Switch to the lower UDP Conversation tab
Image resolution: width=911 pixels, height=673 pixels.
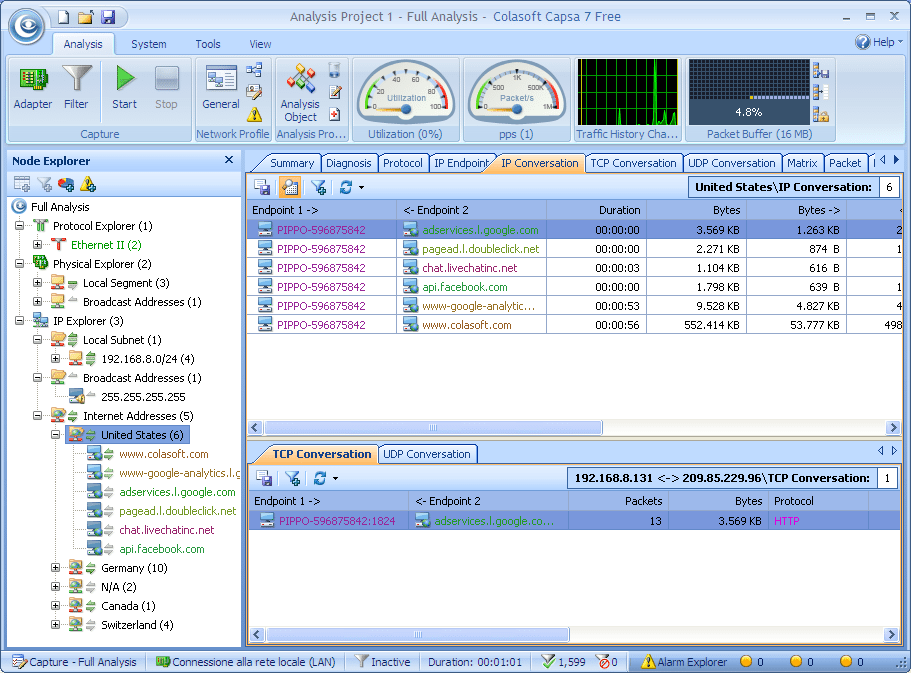point(427,454)
